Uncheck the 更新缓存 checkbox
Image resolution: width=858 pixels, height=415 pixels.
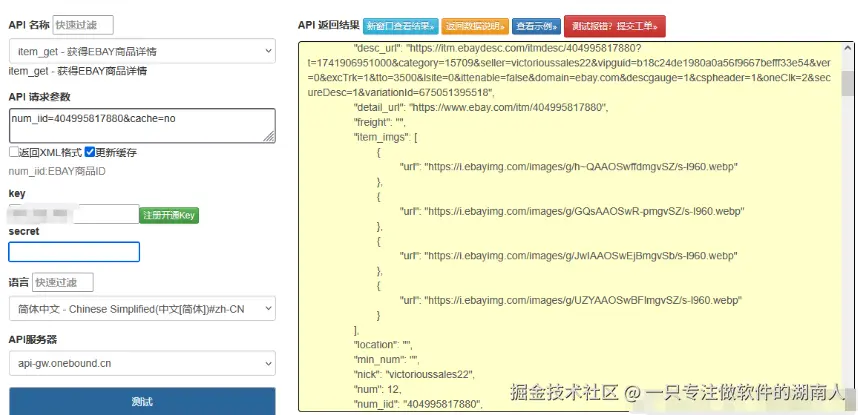[x=90, y=153]
